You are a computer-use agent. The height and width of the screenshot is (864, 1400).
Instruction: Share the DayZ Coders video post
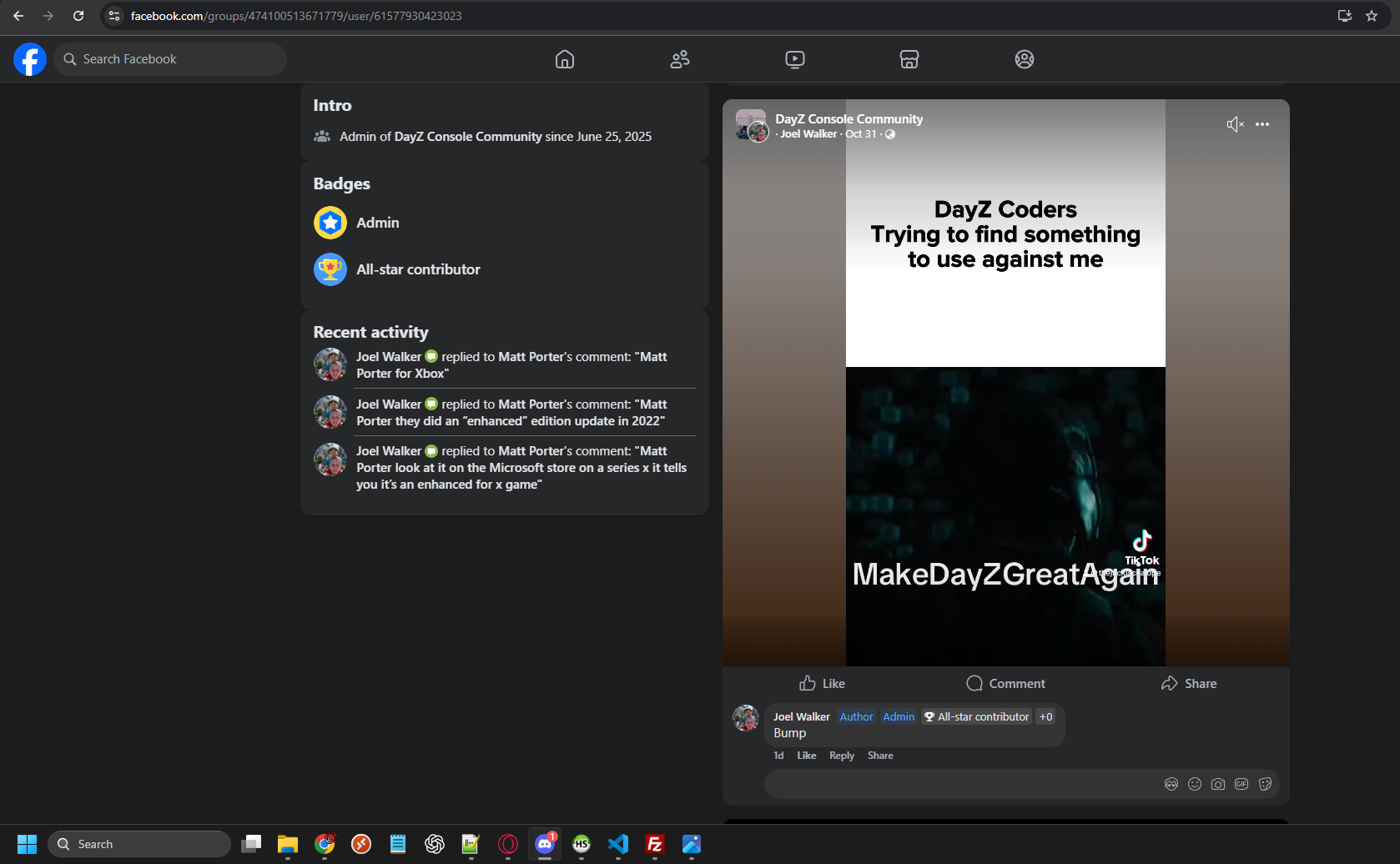tap(1189, 684)
